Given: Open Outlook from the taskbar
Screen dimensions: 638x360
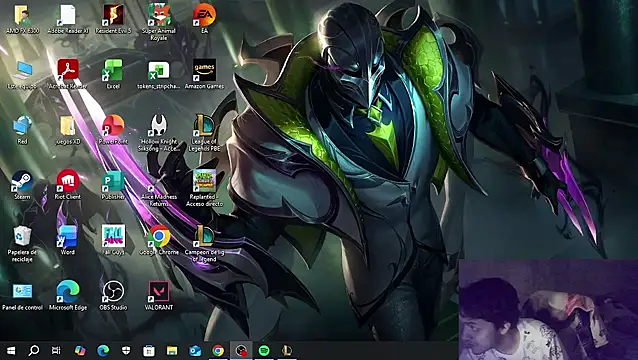Looking at the screenshot, I should pos(195,350).
